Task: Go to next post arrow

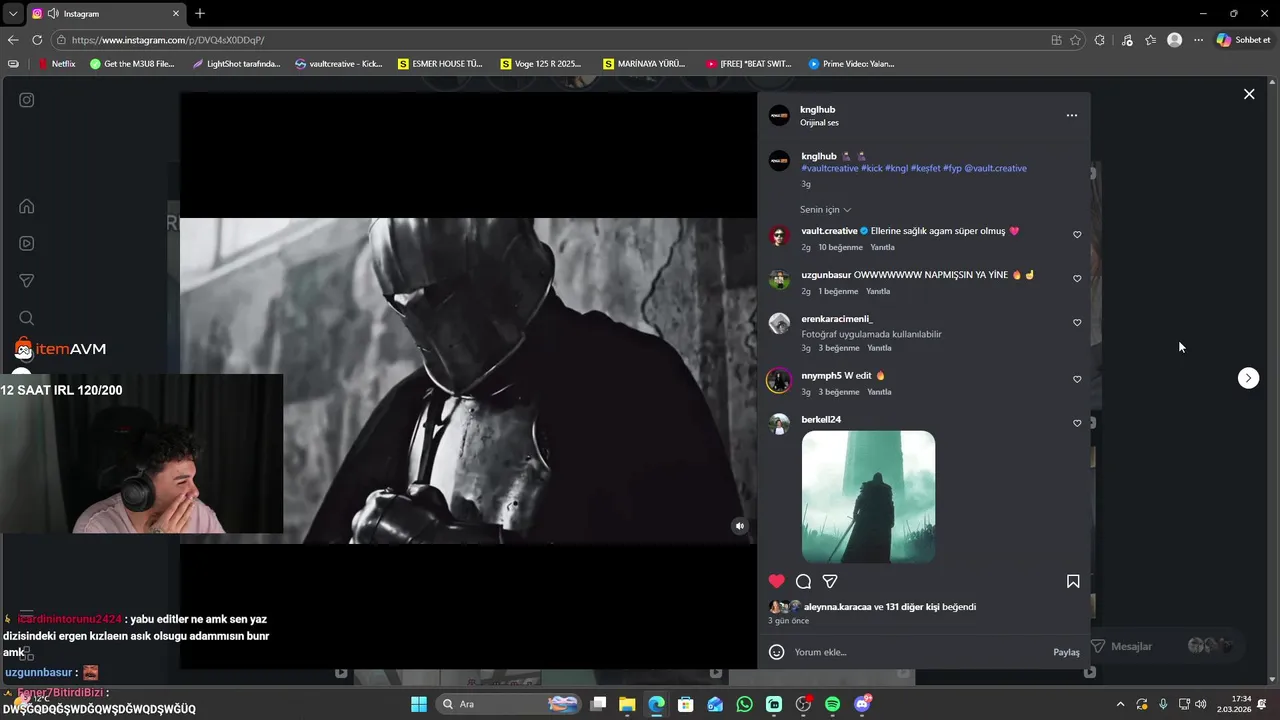Action: [1248, 378]
